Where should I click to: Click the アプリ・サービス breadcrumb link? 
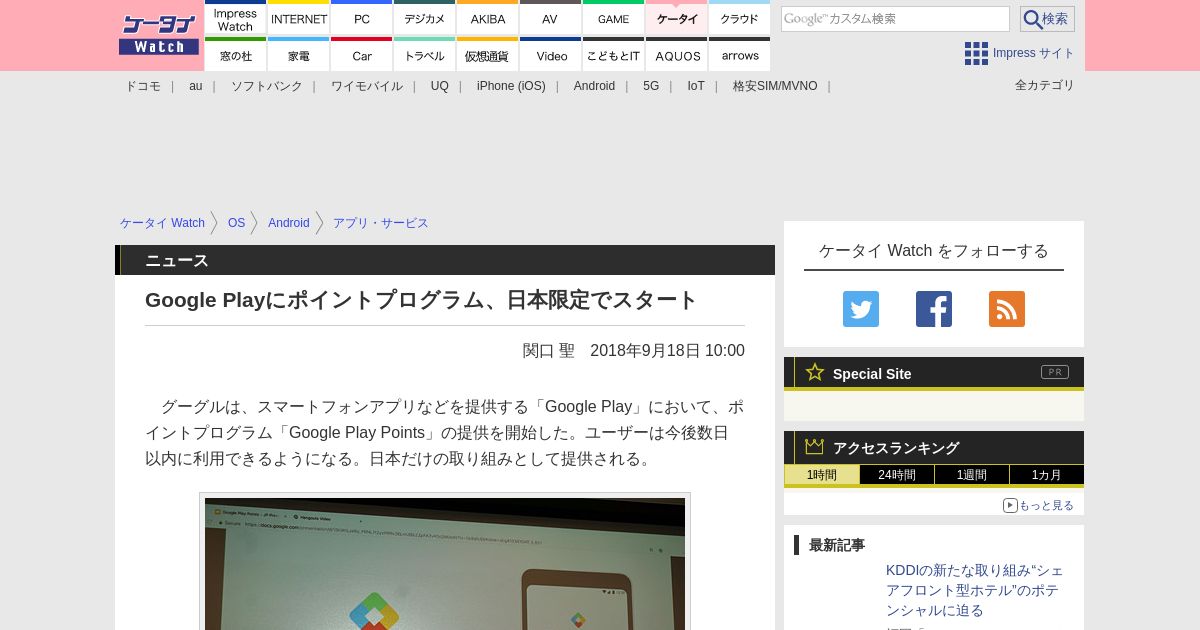coord(381,223)
